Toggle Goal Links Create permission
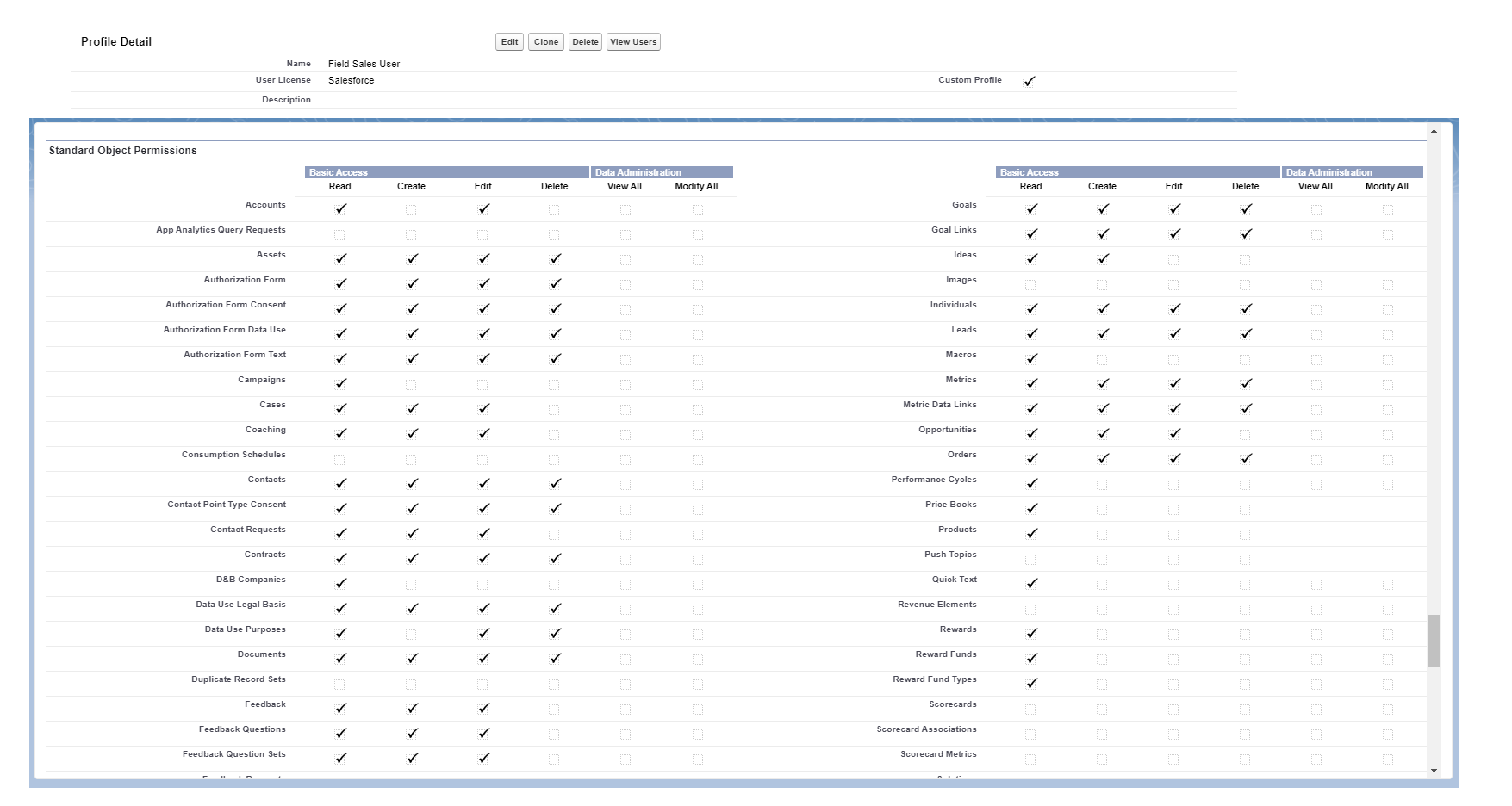Image resolution: width=1512 pixels, height=806 pixels. [x=1104, y=234]
